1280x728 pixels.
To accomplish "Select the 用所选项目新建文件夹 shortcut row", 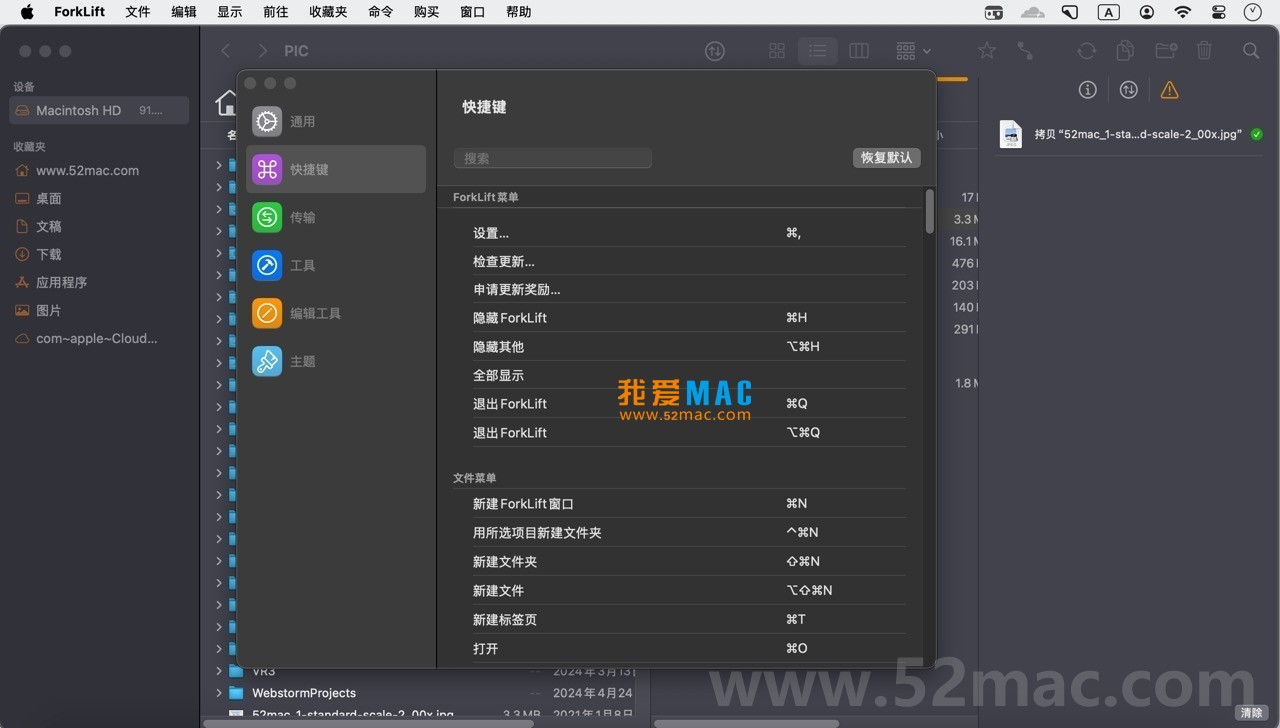I will coord(688,533).
